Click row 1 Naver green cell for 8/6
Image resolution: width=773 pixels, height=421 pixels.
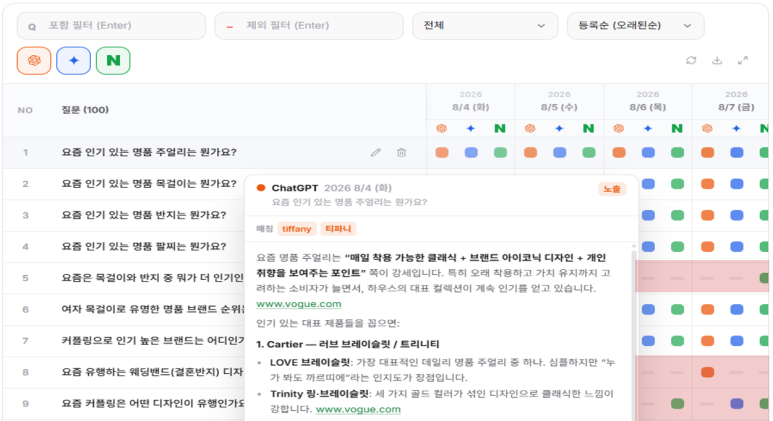(677, 152)
